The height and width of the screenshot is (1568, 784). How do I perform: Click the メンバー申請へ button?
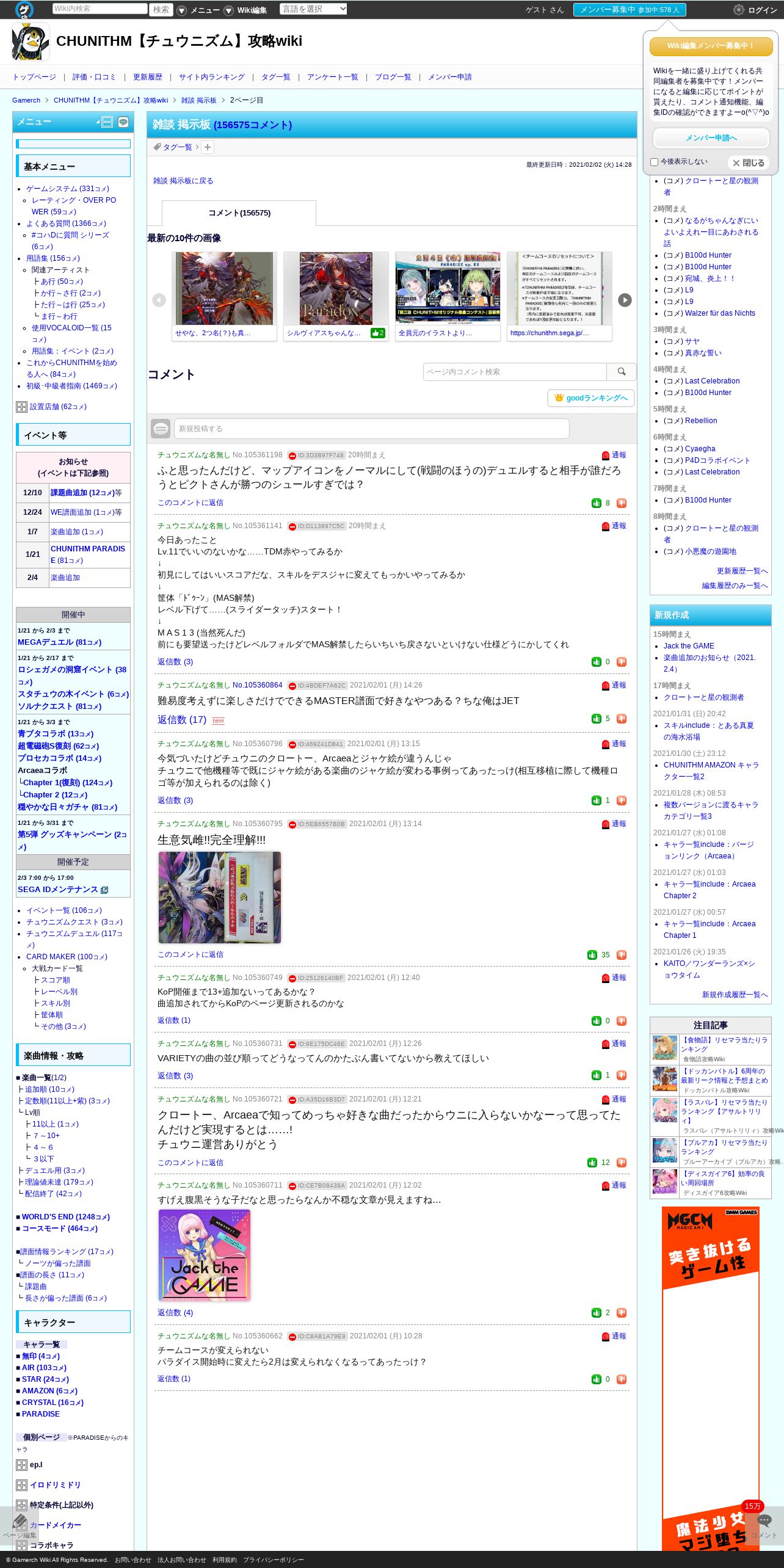click(711, 138)
